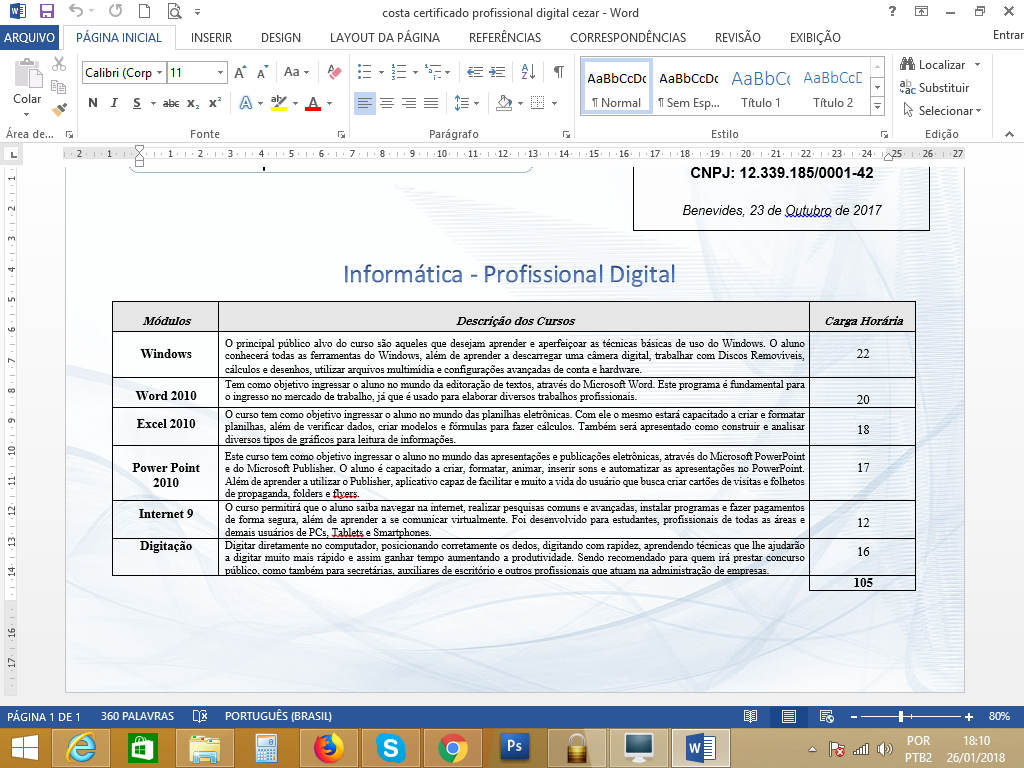Click the zoom slider in status bar

click(902, 717)
